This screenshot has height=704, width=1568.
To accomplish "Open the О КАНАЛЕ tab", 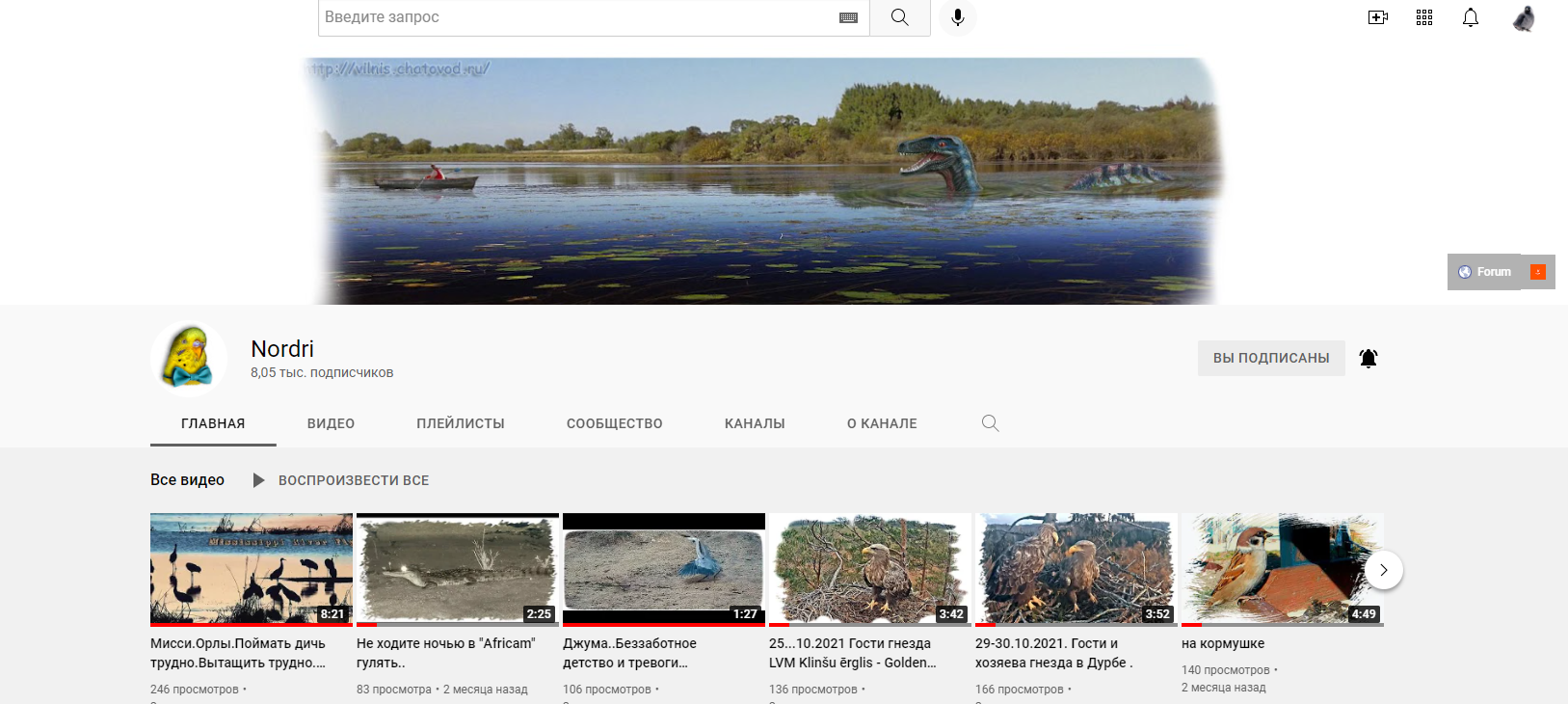I will tap(882, 423).
